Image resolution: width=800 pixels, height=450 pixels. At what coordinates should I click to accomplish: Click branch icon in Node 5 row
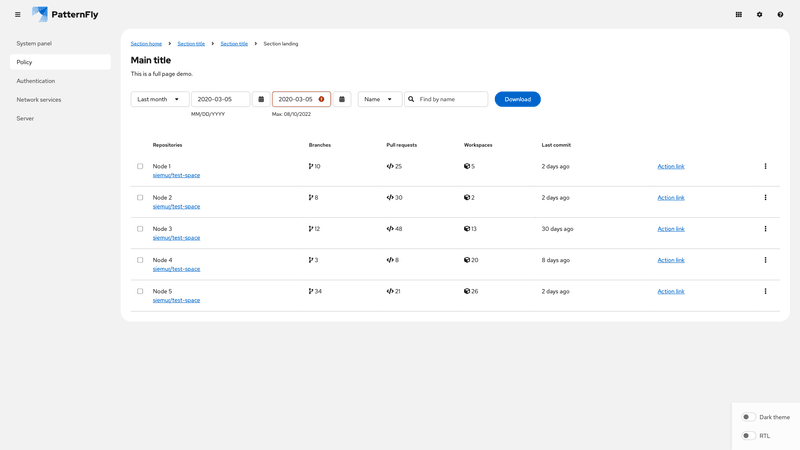point(311,291)
